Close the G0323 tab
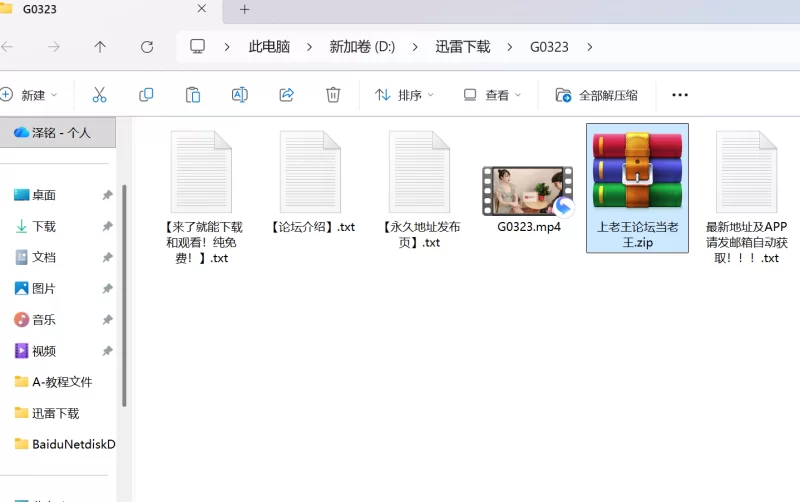 [x=202, y=9]
